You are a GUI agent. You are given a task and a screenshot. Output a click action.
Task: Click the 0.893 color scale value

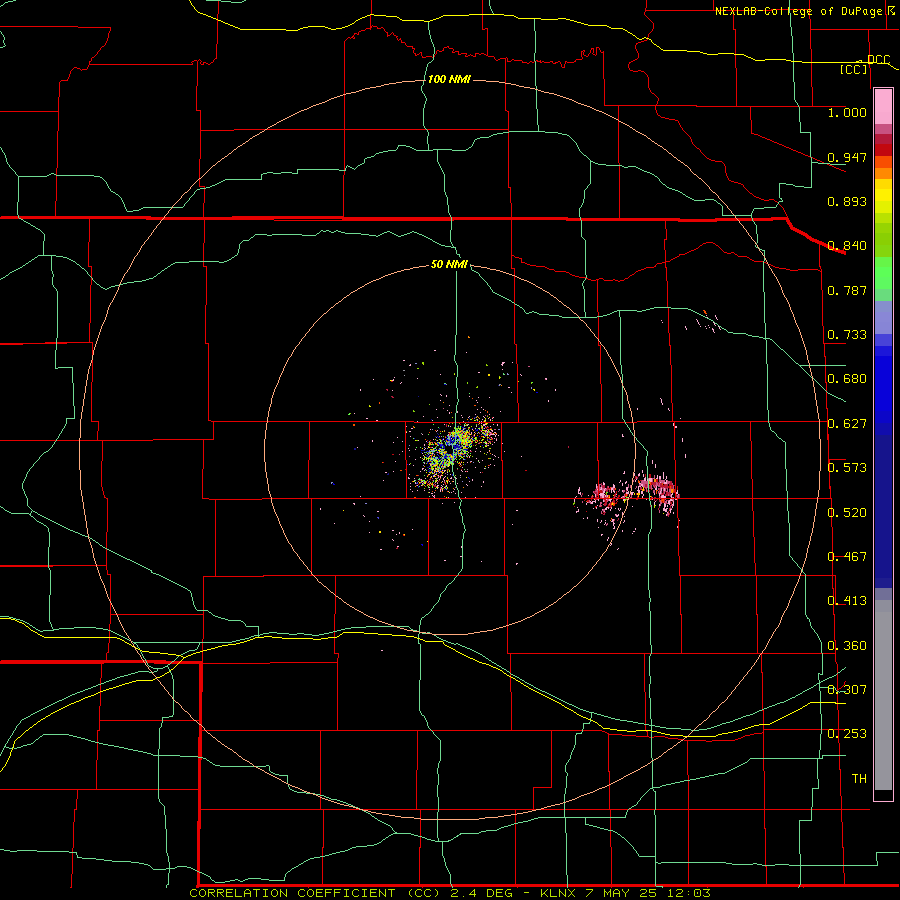pos(847,201)
